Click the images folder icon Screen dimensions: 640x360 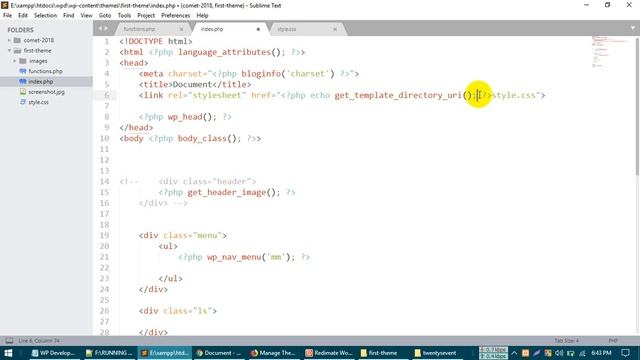[x=22, y=61]
